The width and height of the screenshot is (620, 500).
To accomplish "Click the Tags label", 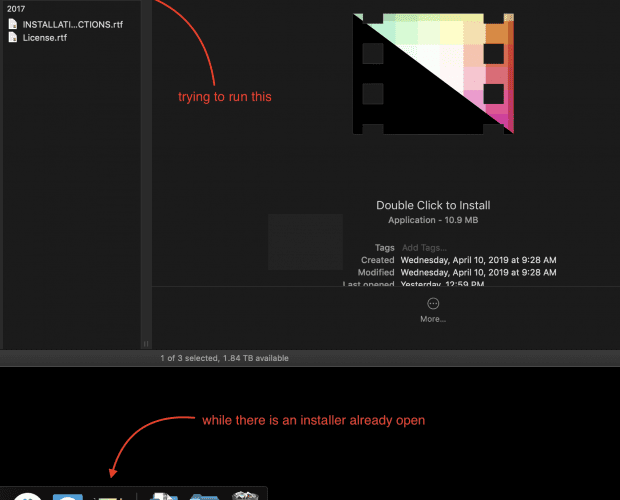I will tap(384, 248).
